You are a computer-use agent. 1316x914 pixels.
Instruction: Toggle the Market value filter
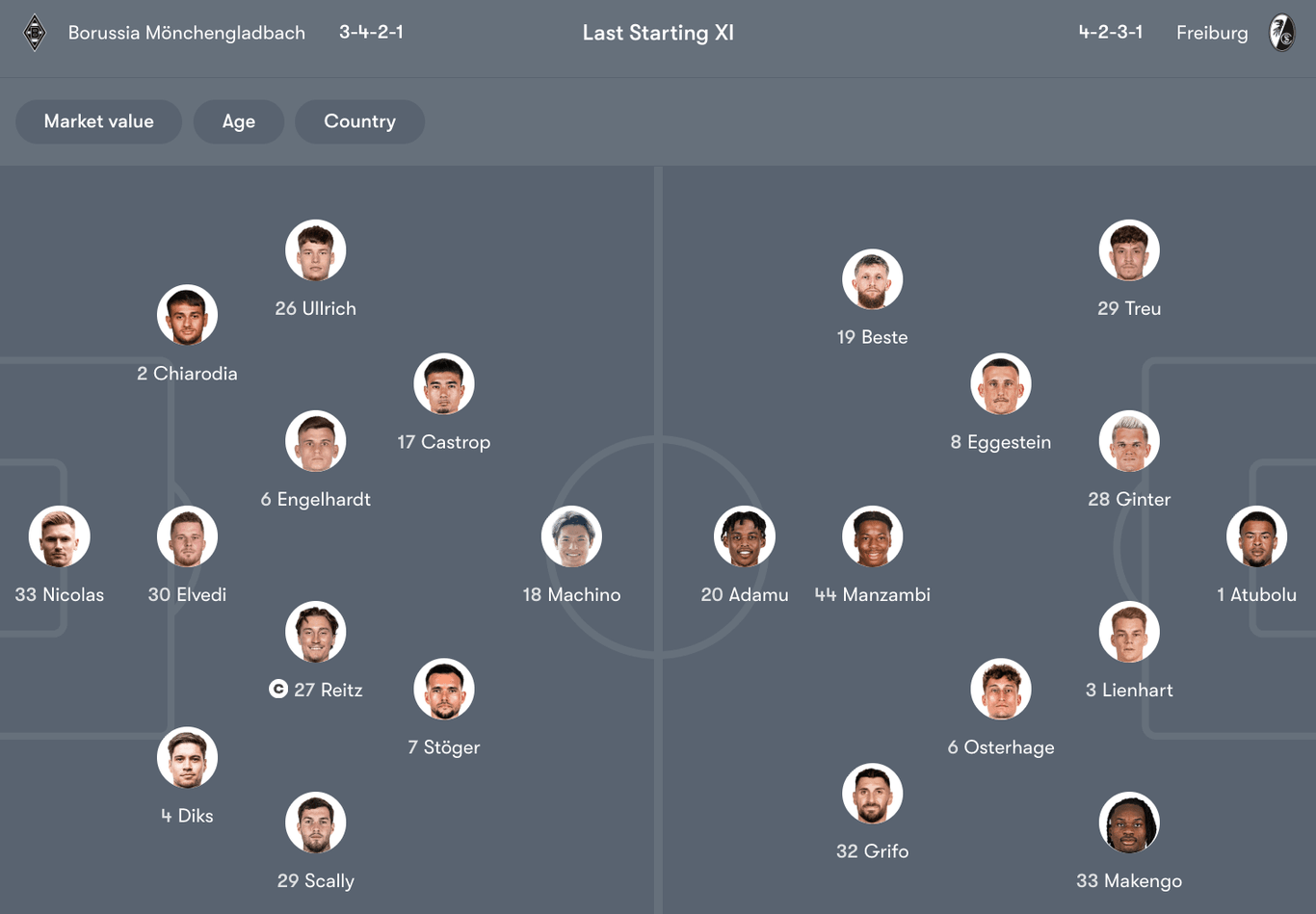pos(99,121)
